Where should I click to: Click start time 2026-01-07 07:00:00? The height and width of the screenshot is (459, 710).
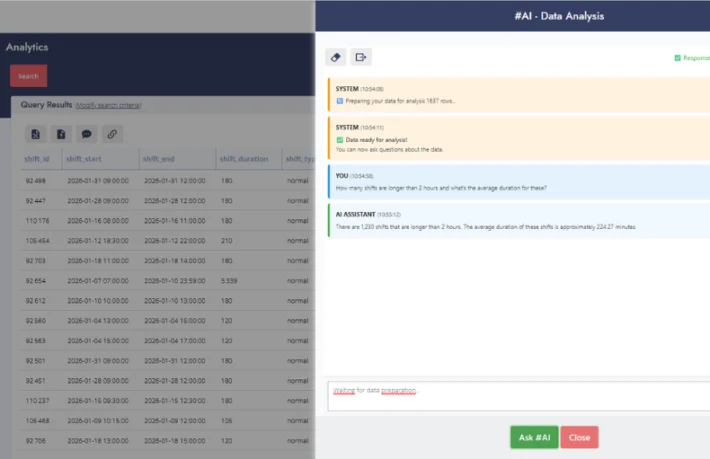[x=98, y=281]
